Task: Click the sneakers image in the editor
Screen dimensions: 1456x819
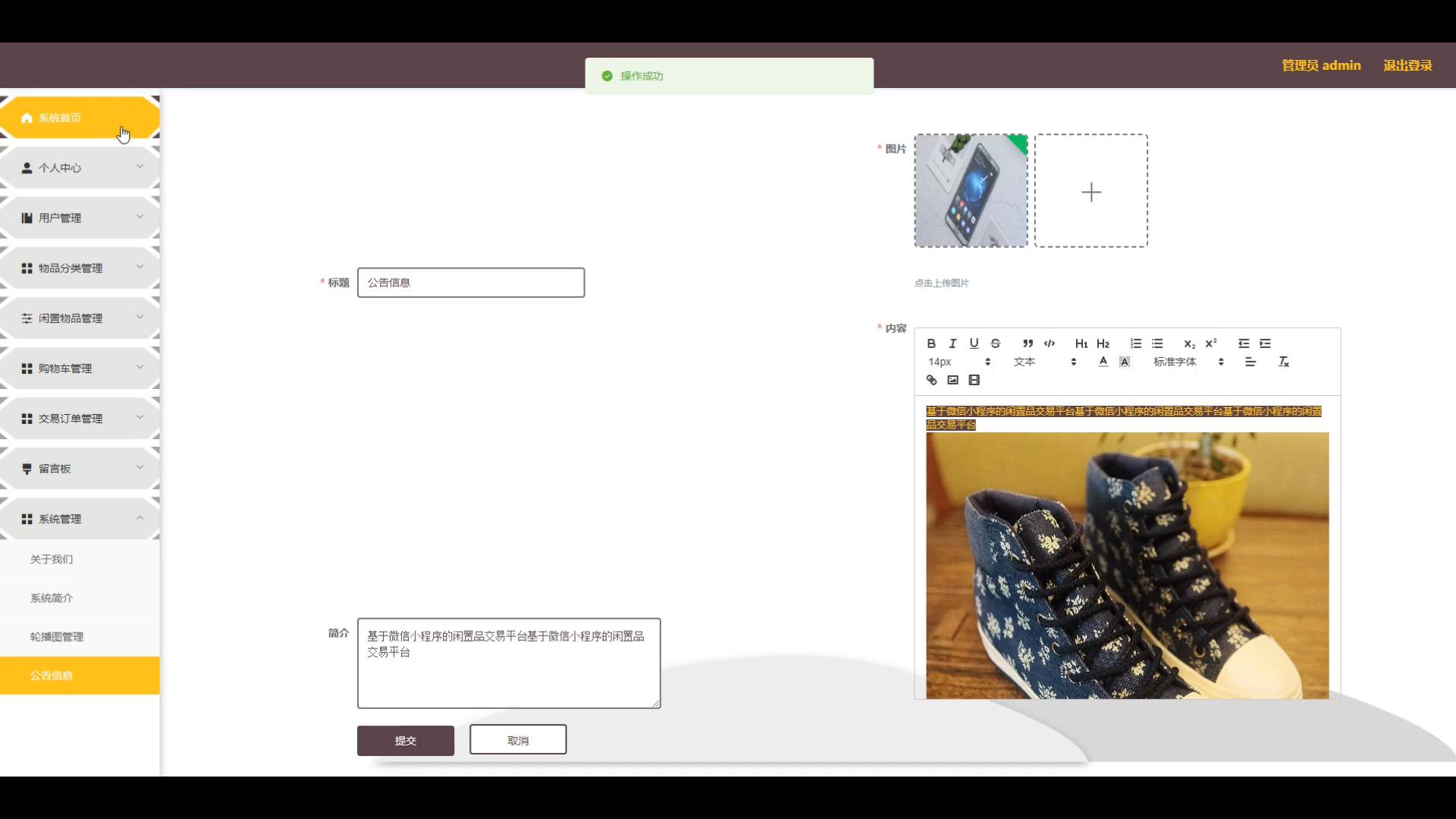Action: [x=1127, y=565]
